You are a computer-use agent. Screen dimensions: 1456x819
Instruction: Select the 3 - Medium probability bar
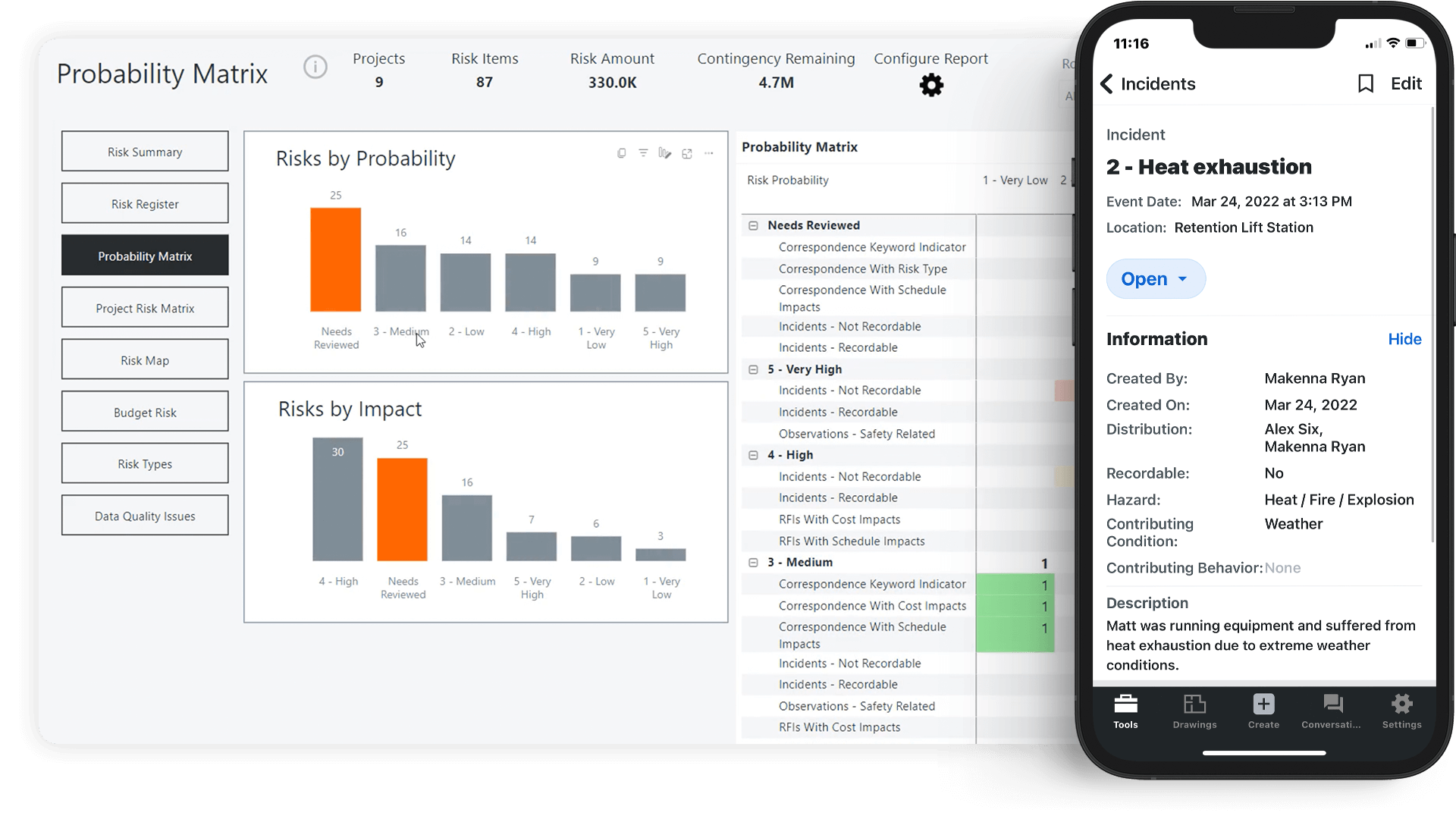(400, 278)
